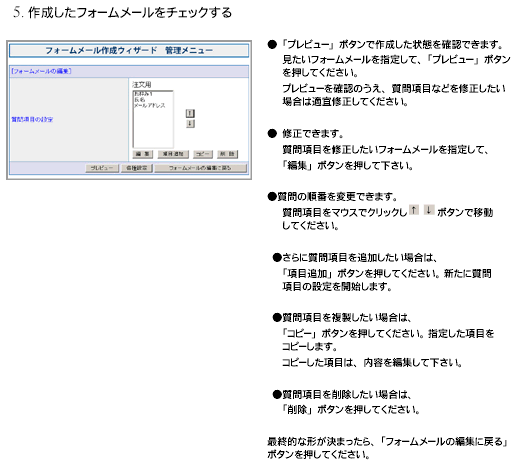Select the first entry in the question list box
This screenshot has width=518, height=469.
[x=143, y=94]
